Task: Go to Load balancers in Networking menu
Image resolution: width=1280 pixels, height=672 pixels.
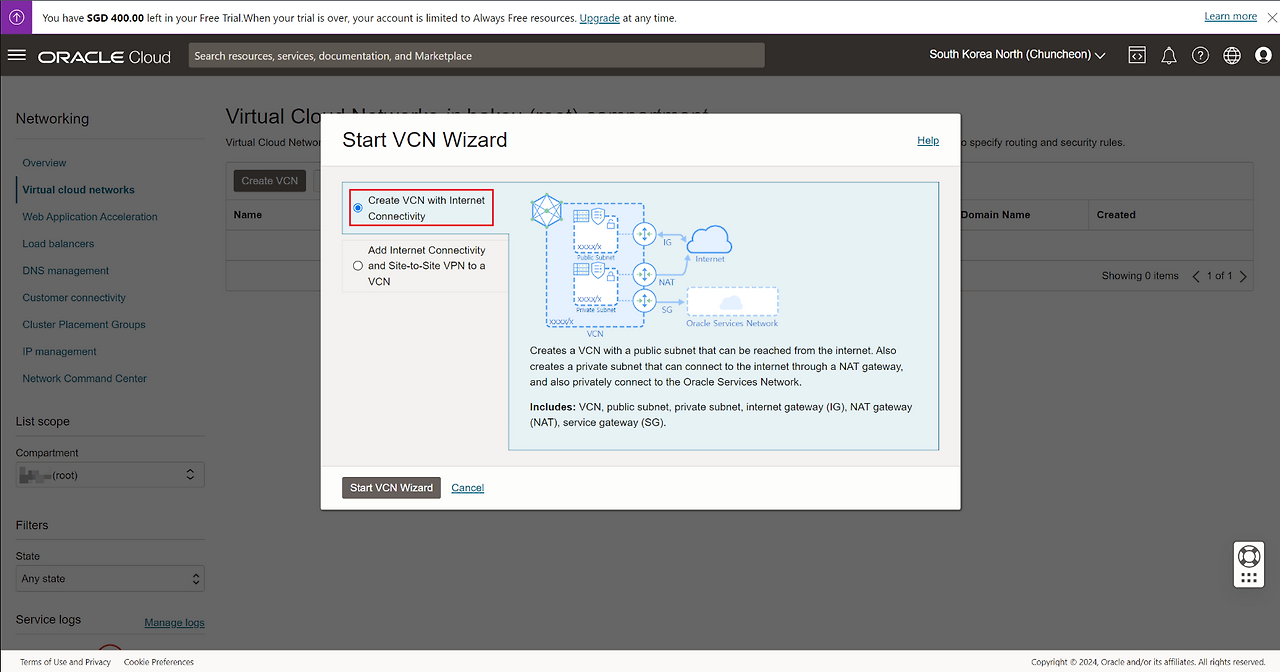Action: coord(58,244)
